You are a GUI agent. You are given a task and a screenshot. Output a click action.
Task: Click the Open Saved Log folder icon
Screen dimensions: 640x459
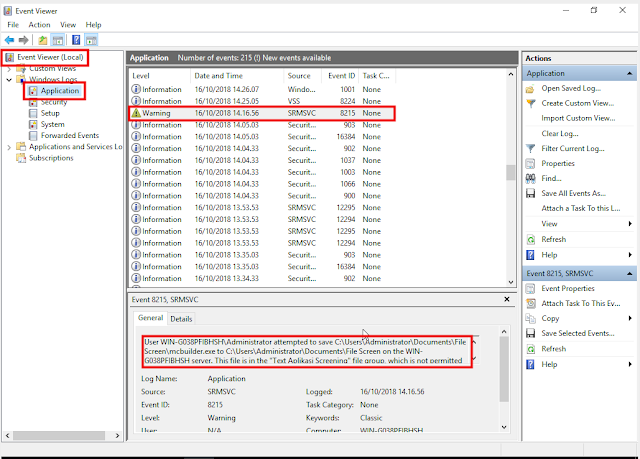coord(530,89)
